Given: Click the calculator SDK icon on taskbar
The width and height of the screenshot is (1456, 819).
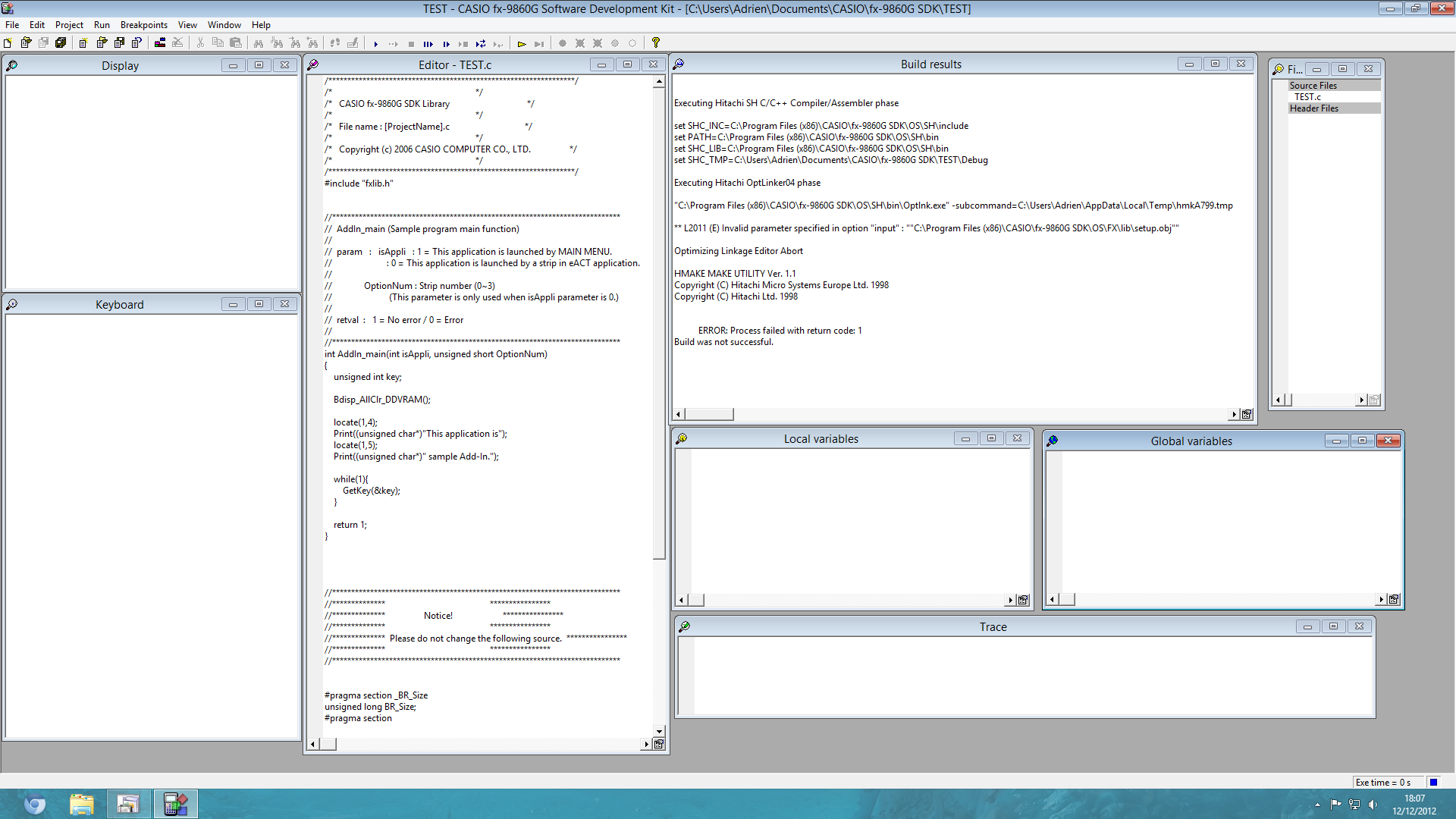Looking at the screenshot, I should (175, 804).
